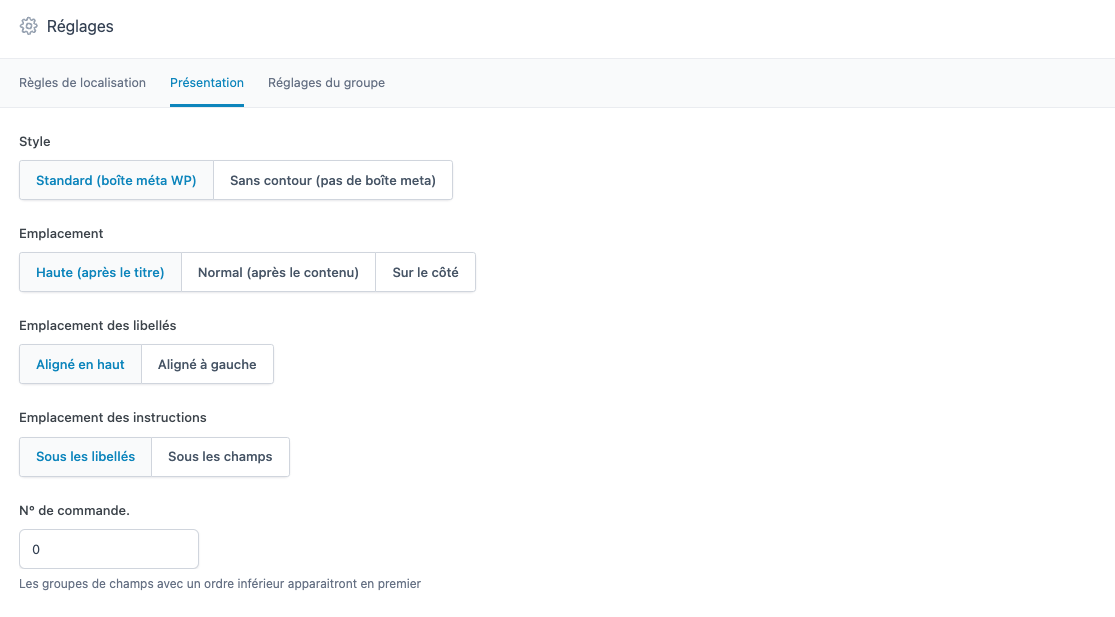Choose Normal (après le contenu) placement
The image size is (1115, 617).
[x=278, y=272]
